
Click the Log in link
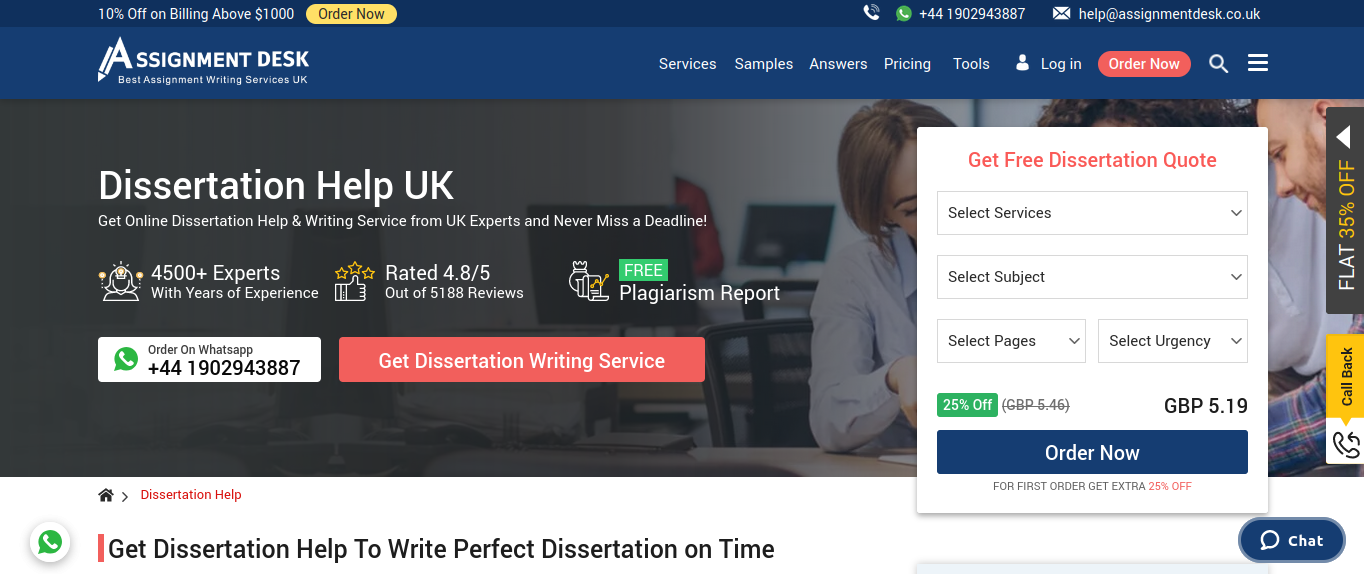click(x=1061, y=64)
